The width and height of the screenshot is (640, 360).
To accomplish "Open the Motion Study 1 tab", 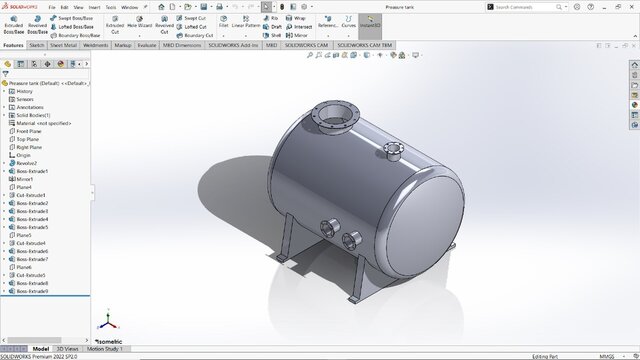I will tap(105, 349).
